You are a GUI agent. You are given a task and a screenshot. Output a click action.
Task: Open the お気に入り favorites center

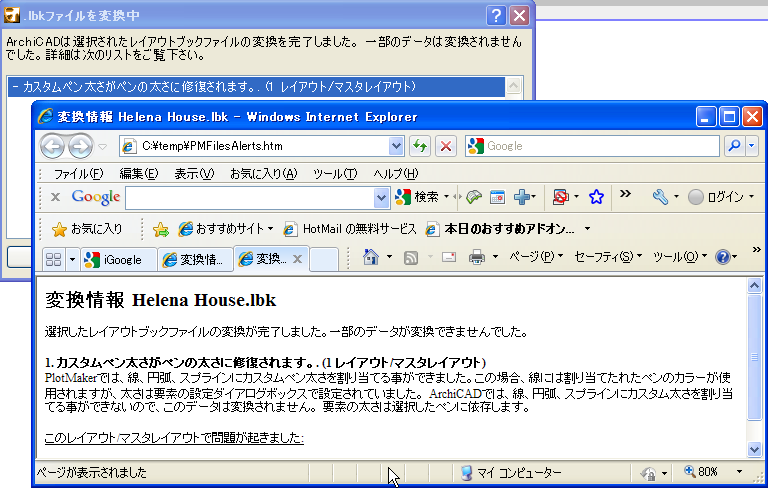coord(87,229)
